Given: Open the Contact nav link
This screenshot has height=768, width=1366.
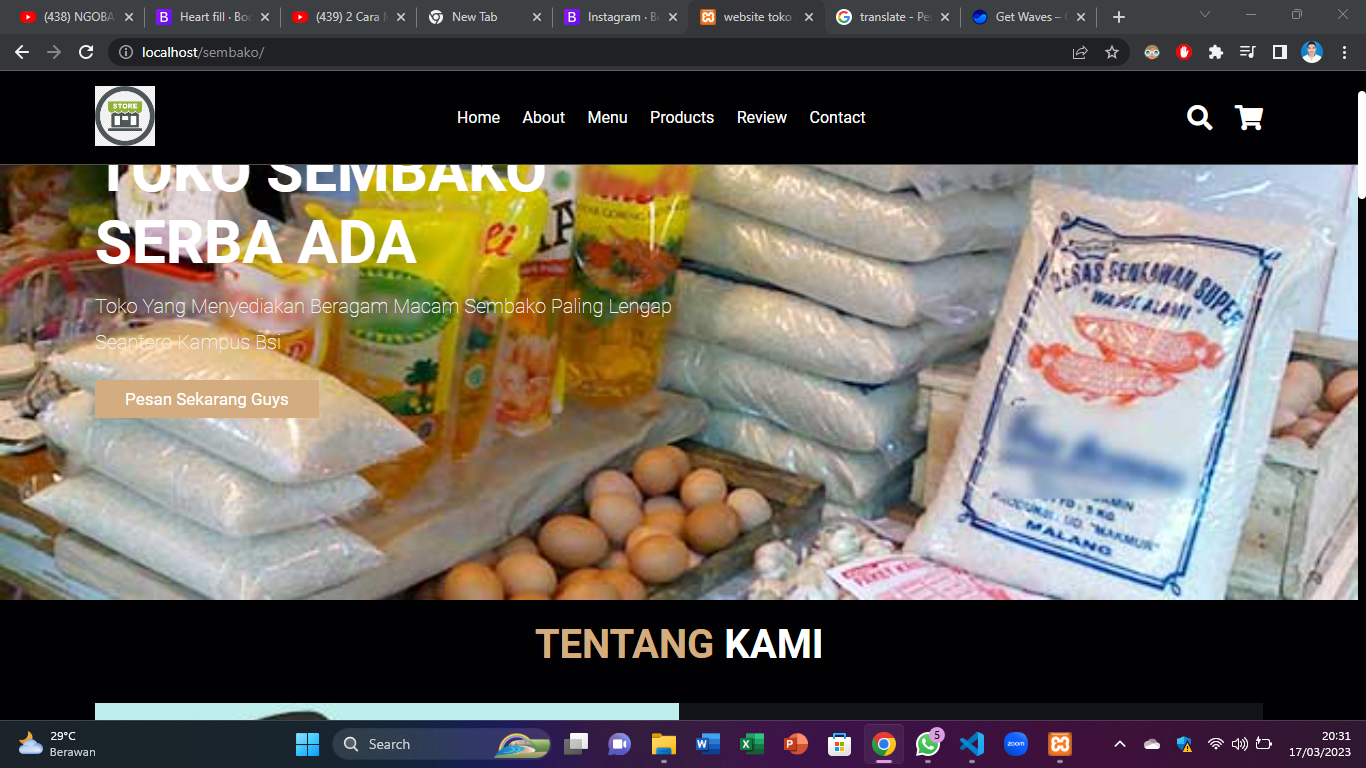Looking at the screenshot, I should [x=837, y=117].
